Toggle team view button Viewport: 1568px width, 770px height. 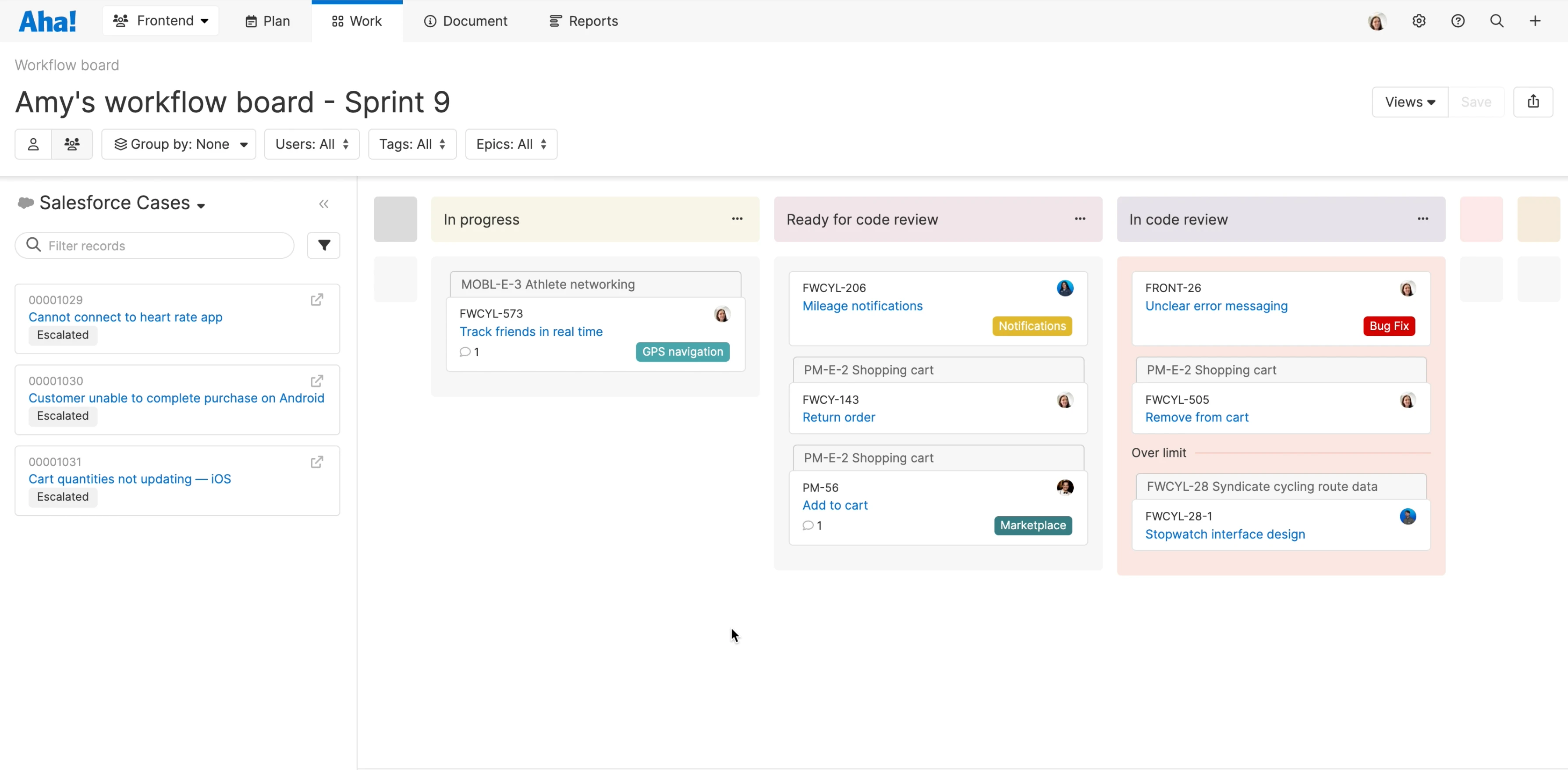(72, 144)
